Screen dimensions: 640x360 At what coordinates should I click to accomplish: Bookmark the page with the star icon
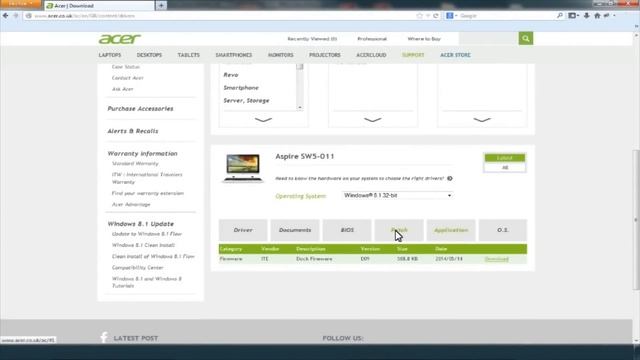tap(419, 16)
